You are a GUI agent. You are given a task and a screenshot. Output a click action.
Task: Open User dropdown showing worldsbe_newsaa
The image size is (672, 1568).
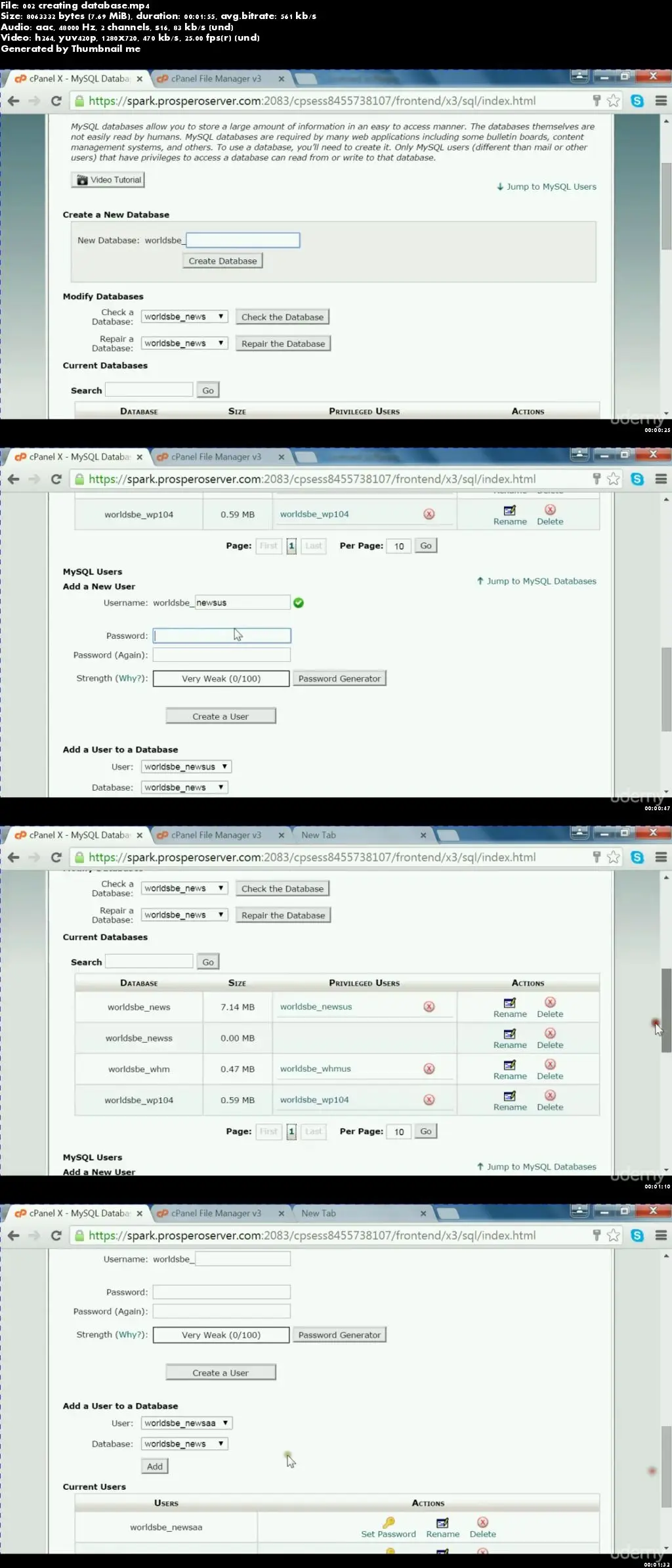(186, 1423)
